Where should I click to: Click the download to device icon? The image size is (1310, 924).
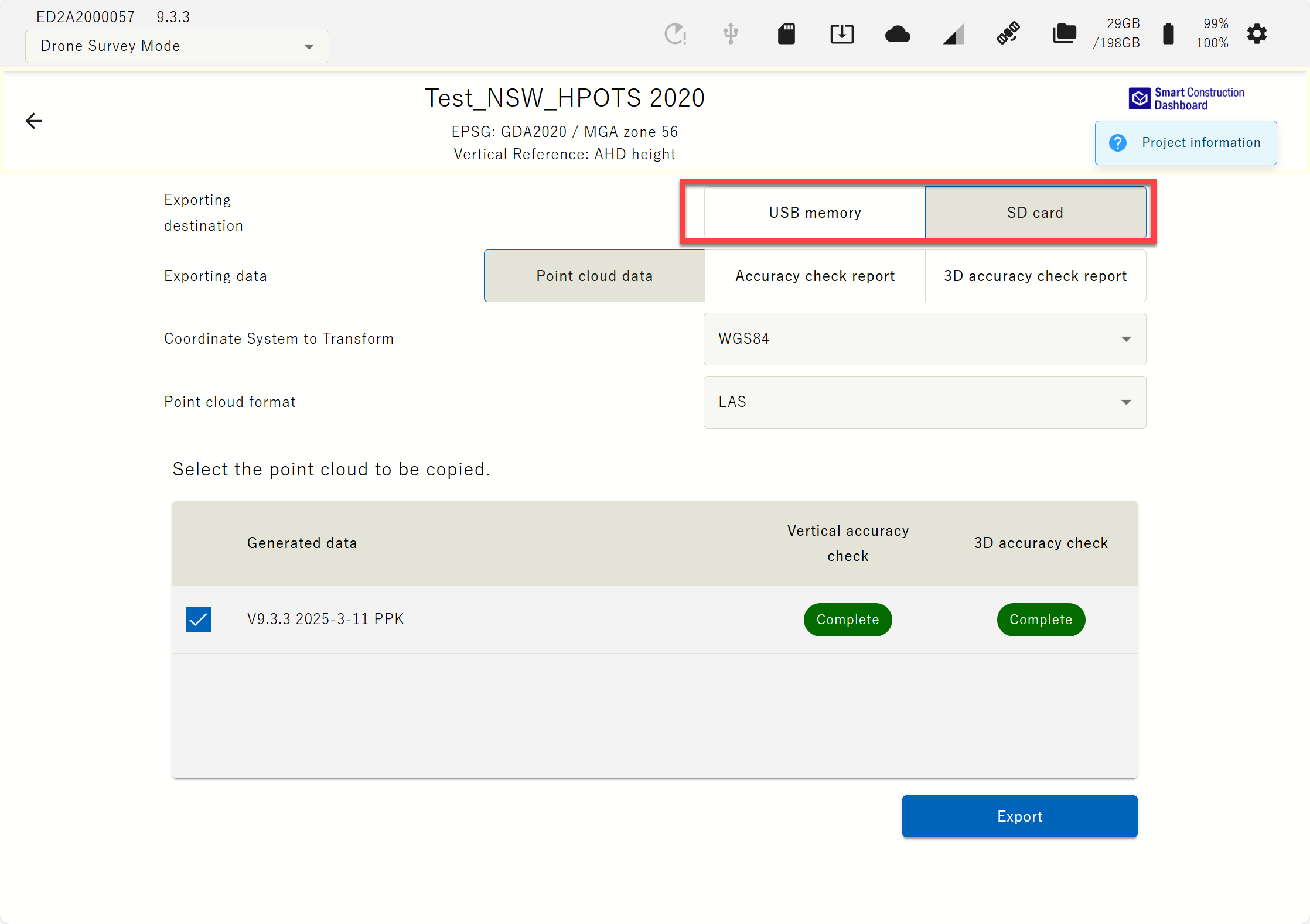(842, 34)
